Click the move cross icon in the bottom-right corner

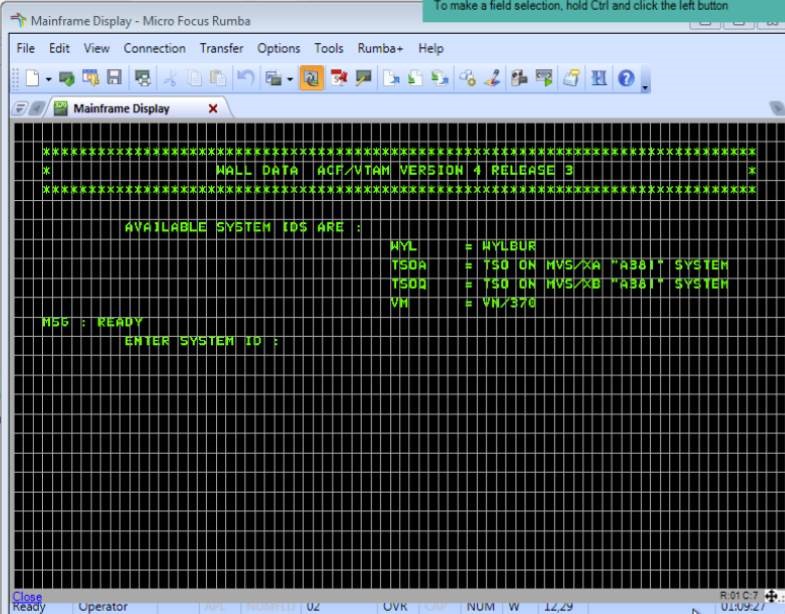pos(771,596)
